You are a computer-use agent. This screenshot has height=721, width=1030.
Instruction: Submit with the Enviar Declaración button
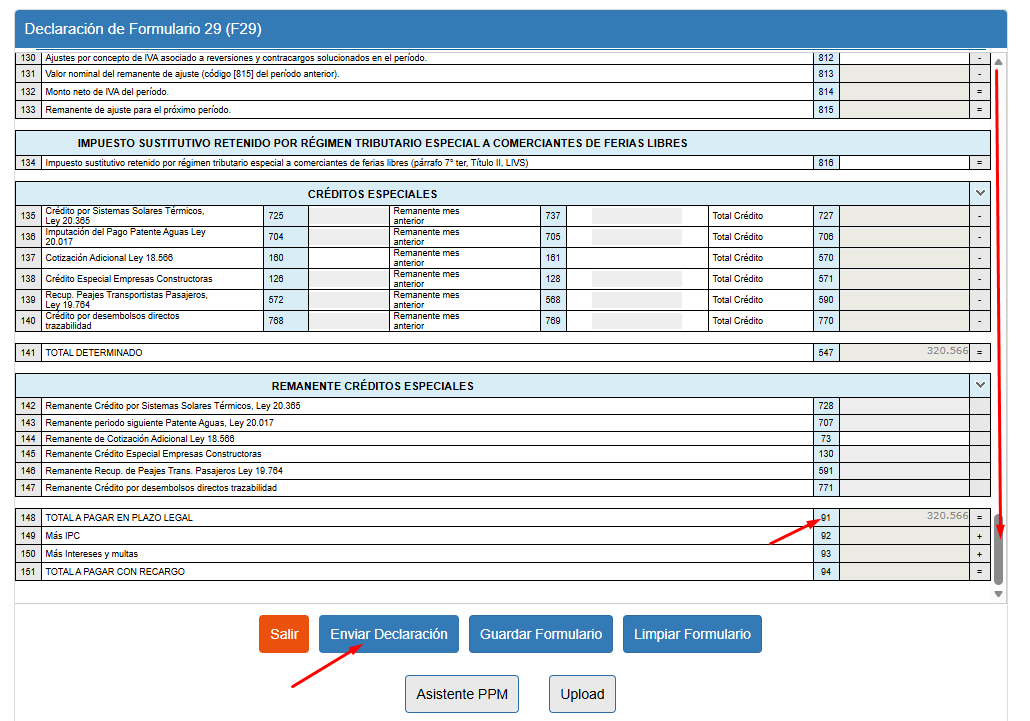point(389,634)
